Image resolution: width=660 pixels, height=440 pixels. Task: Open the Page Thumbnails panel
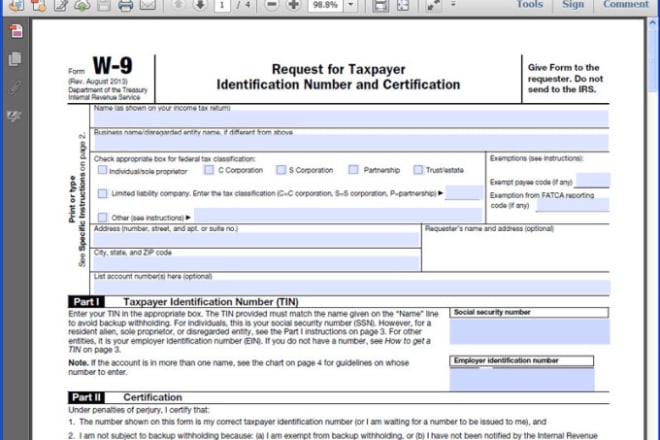15,59
